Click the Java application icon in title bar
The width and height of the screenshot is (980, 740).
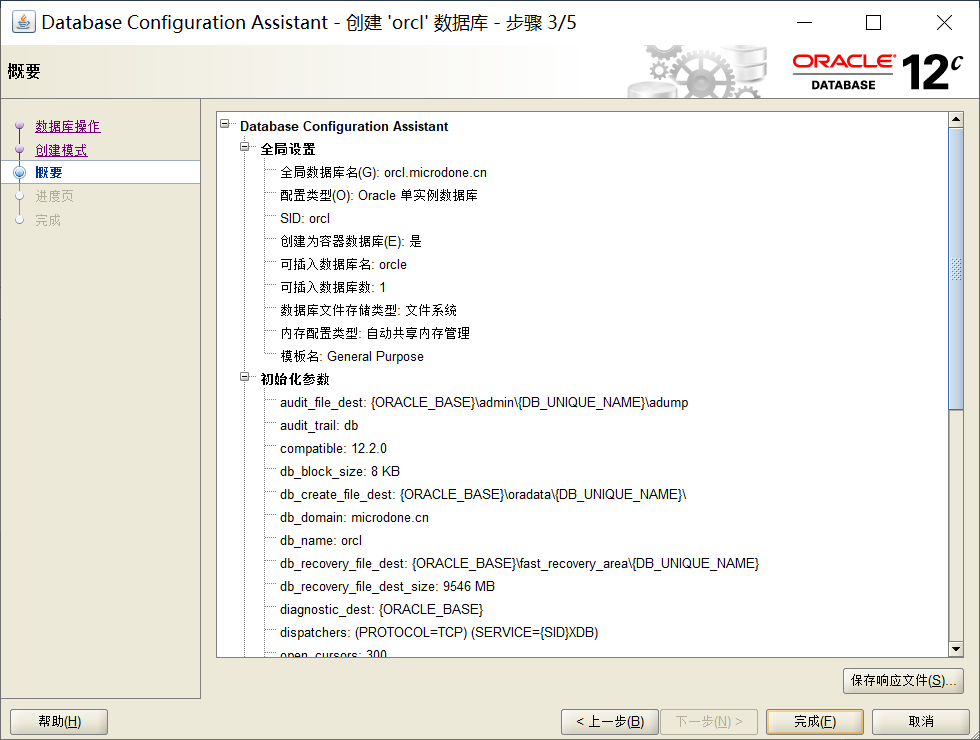[24, 22]
